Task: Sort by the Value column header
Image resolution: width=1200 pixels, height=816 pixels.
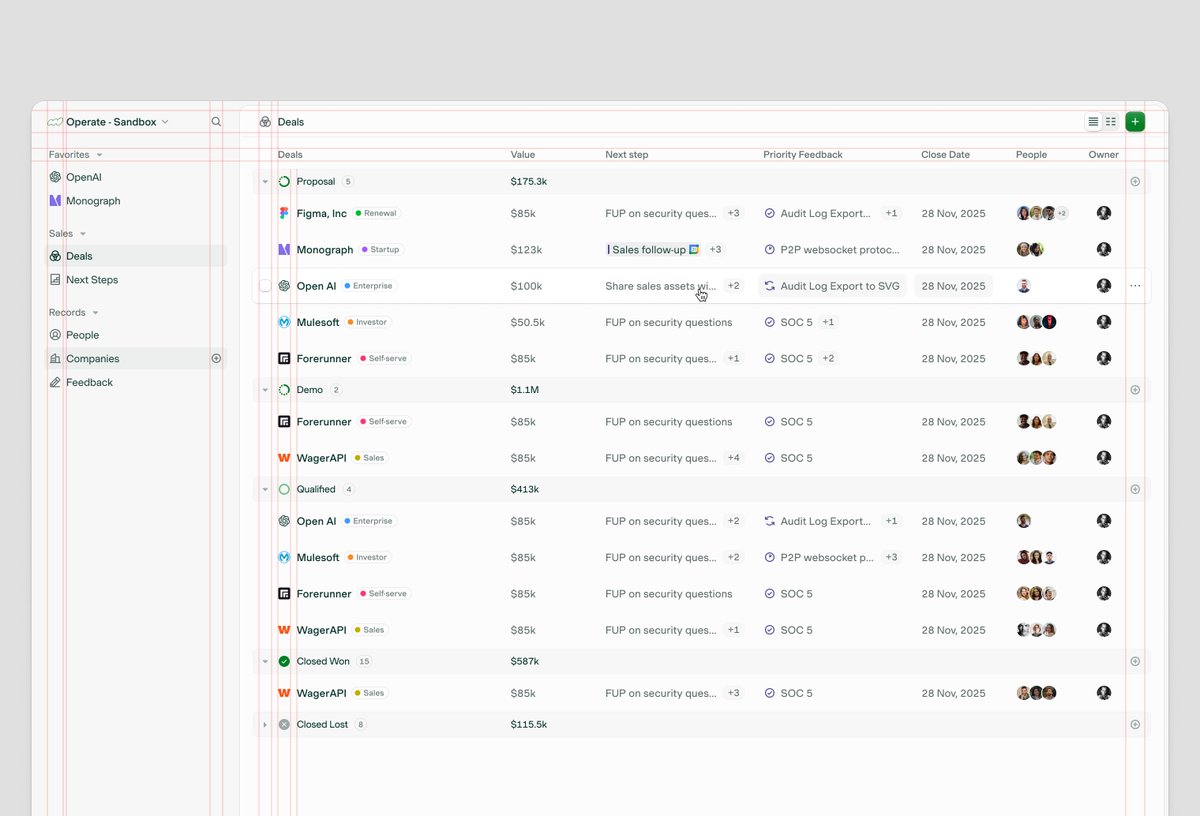Action: pos(523,155)
